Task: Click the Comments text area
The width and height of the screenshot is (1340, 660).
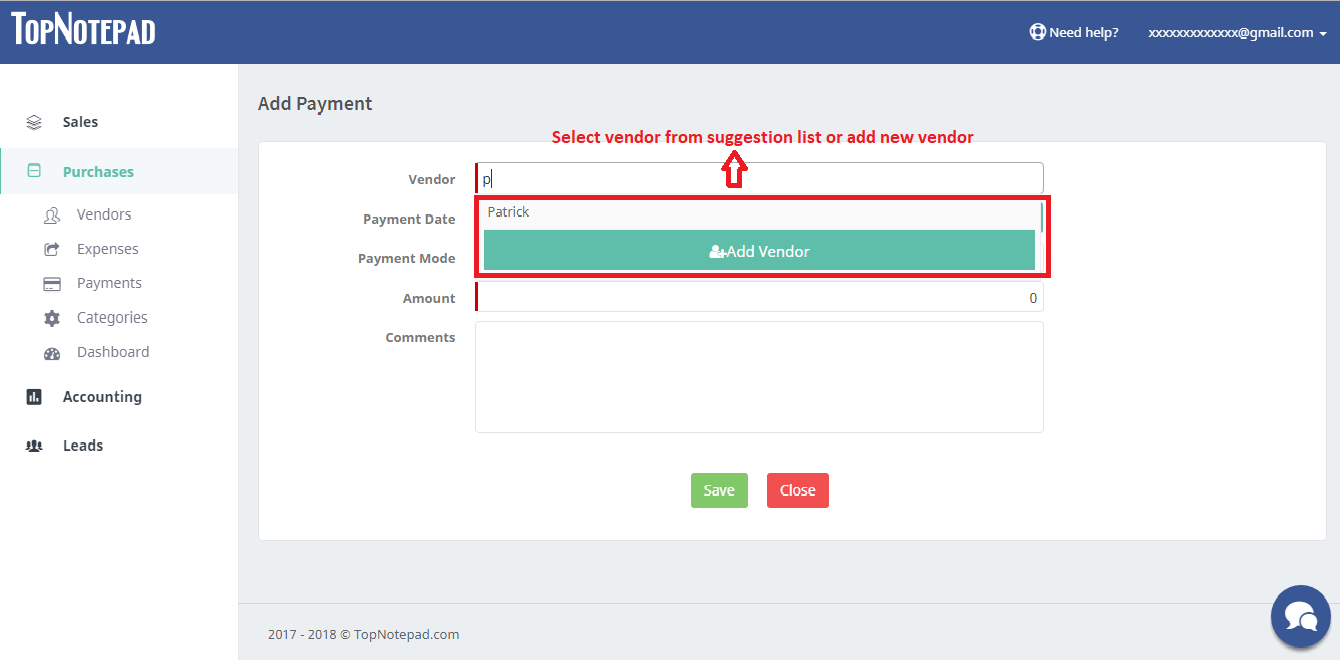Action: pos(759,377)
